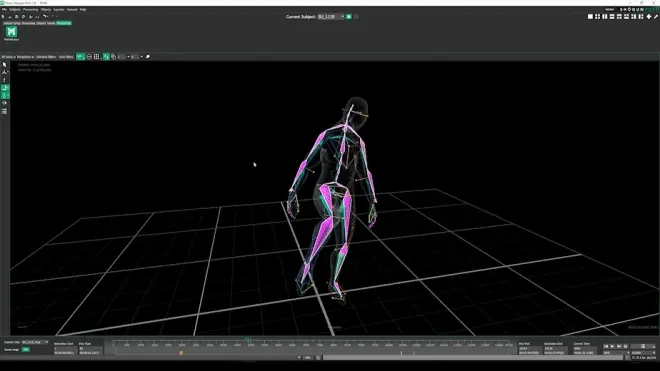Image resolution: width=660 pixels, height=371 pixels.
Task: Click the single-pane layout icon top right
Action: point(590,16)
